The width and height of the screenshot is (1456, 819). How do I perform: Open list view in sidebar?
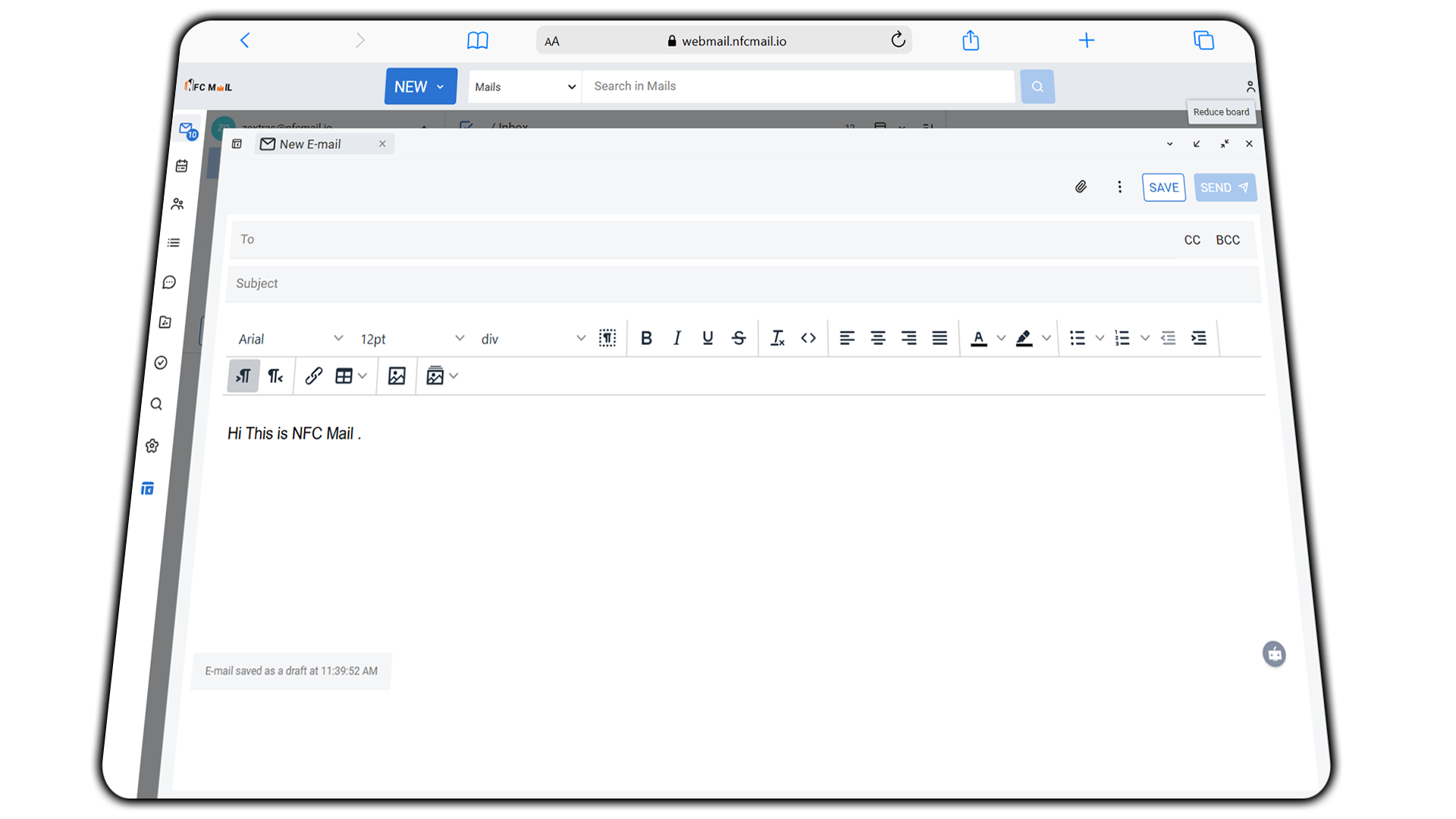(174, 243)
